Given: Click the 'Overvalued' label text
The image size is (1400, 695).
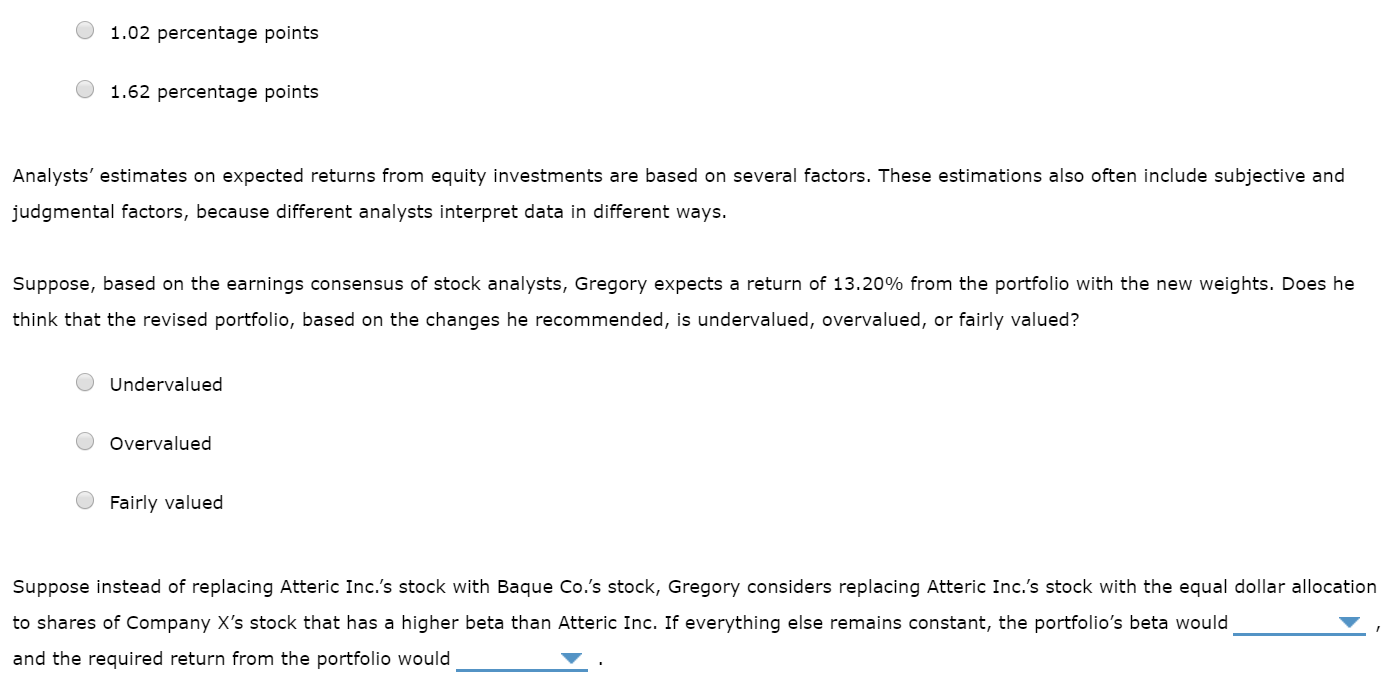Looking at the screenshot, I should click(160, 443).
